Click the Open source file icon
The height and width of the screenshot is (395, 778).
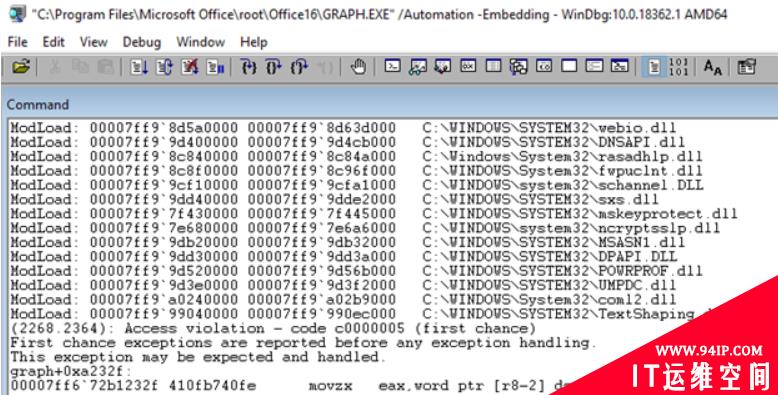[x=21, y=66]
